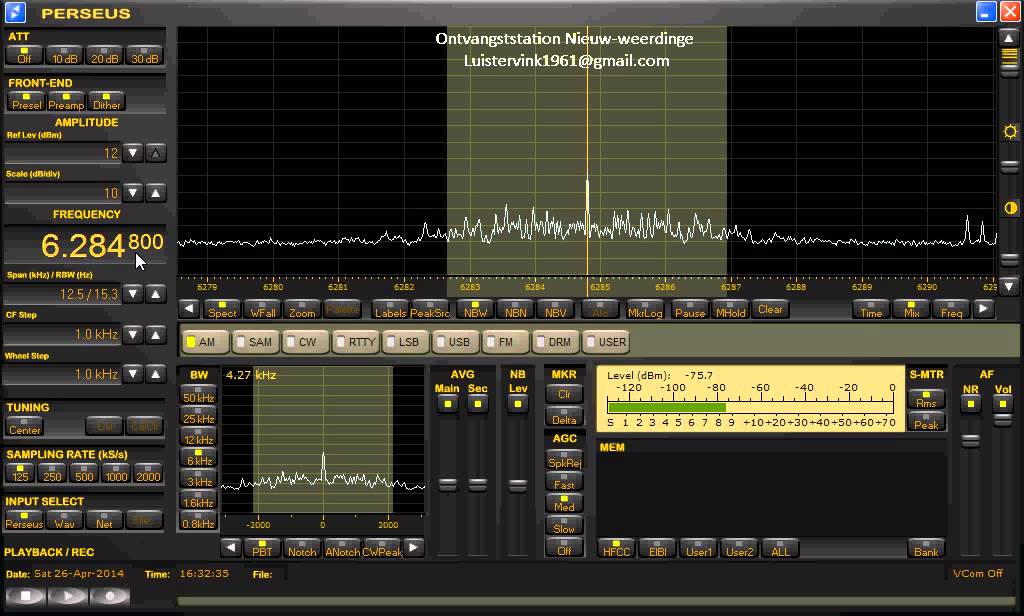Screen dimensions: 1024x616
Task: Adjust the AVG Main slider
Action: [447, 484]
